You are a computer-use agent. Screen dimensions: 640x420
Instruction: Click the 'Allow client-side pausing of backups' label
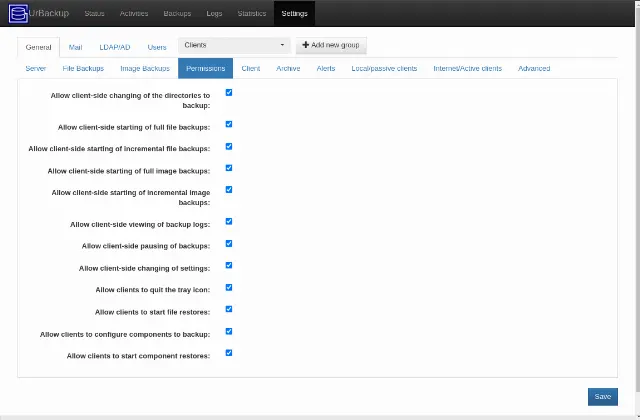tap(146, 246)
